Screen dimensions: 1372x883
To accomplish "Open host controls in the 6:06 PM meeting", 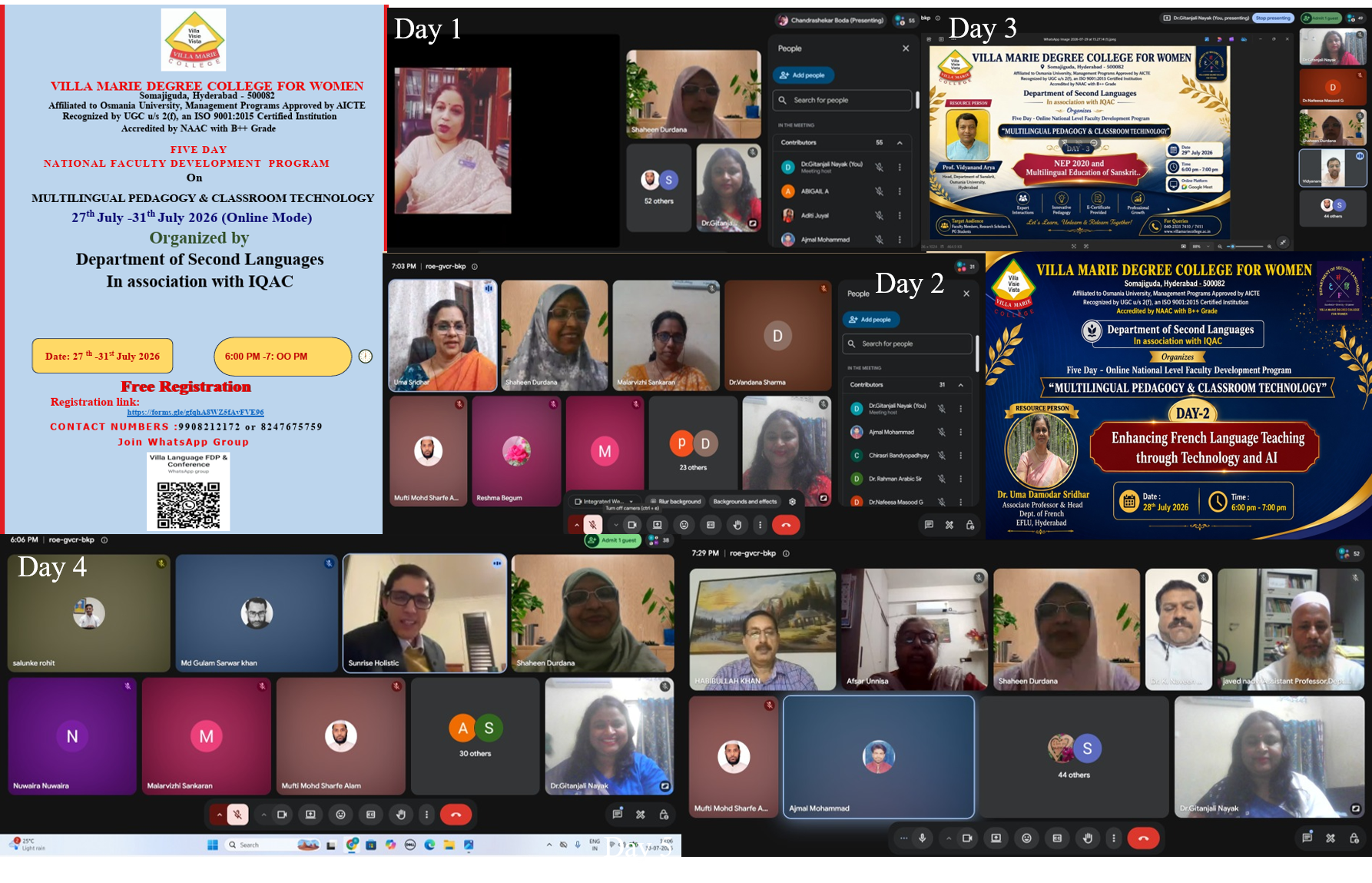I will 664,814.
